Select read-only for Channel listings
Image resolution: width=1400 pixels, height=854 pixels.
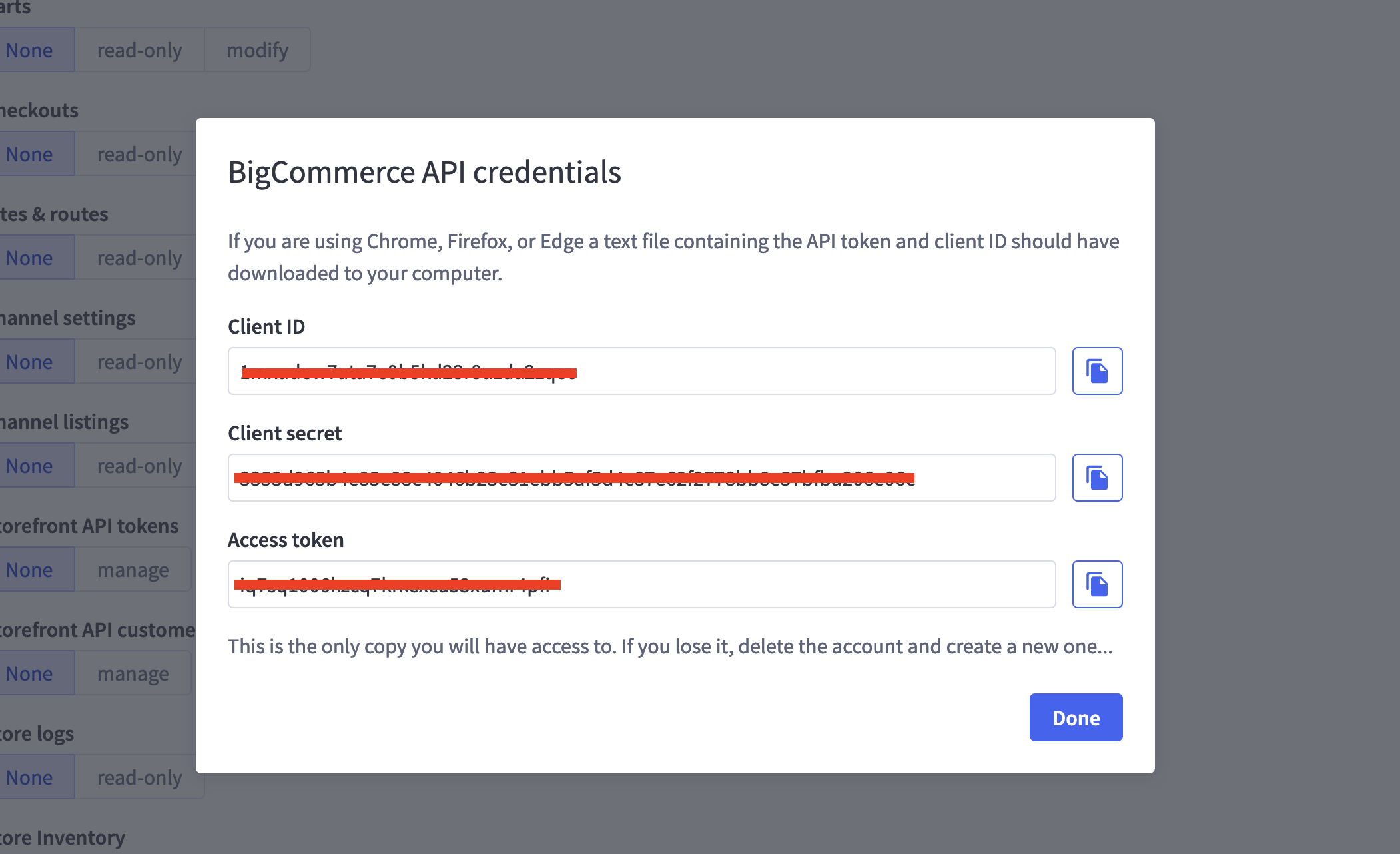[x=139, y=466]
